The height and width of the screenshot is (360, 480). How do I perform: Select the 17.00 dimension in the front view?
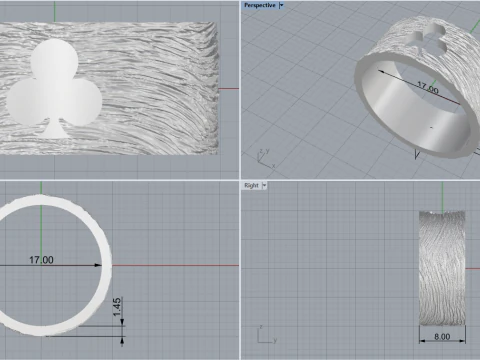pos(41,260)
